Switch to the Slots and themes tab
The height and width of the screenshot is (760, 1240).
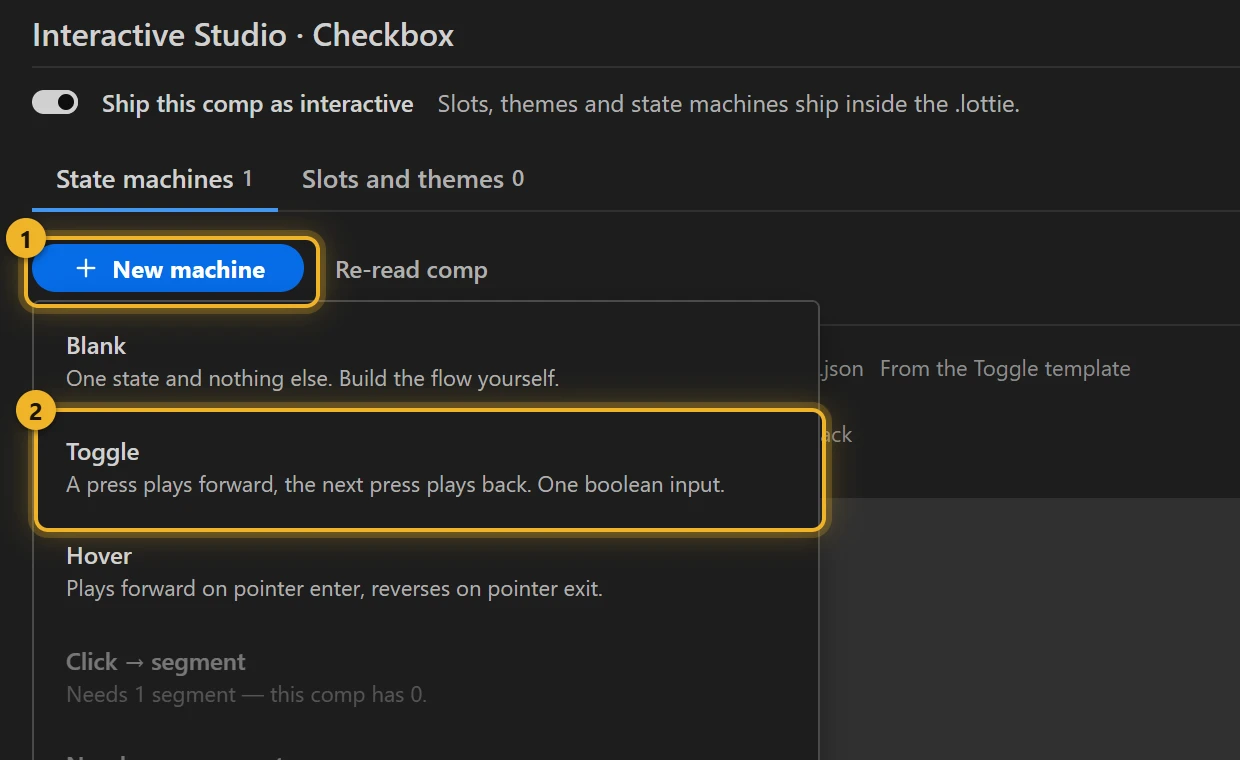413,180
